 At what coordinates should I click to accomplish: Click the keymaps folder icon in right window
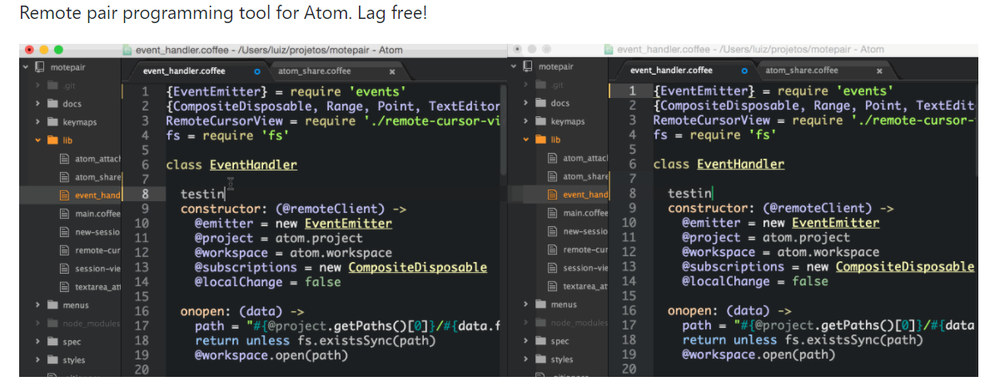point(540,121)
